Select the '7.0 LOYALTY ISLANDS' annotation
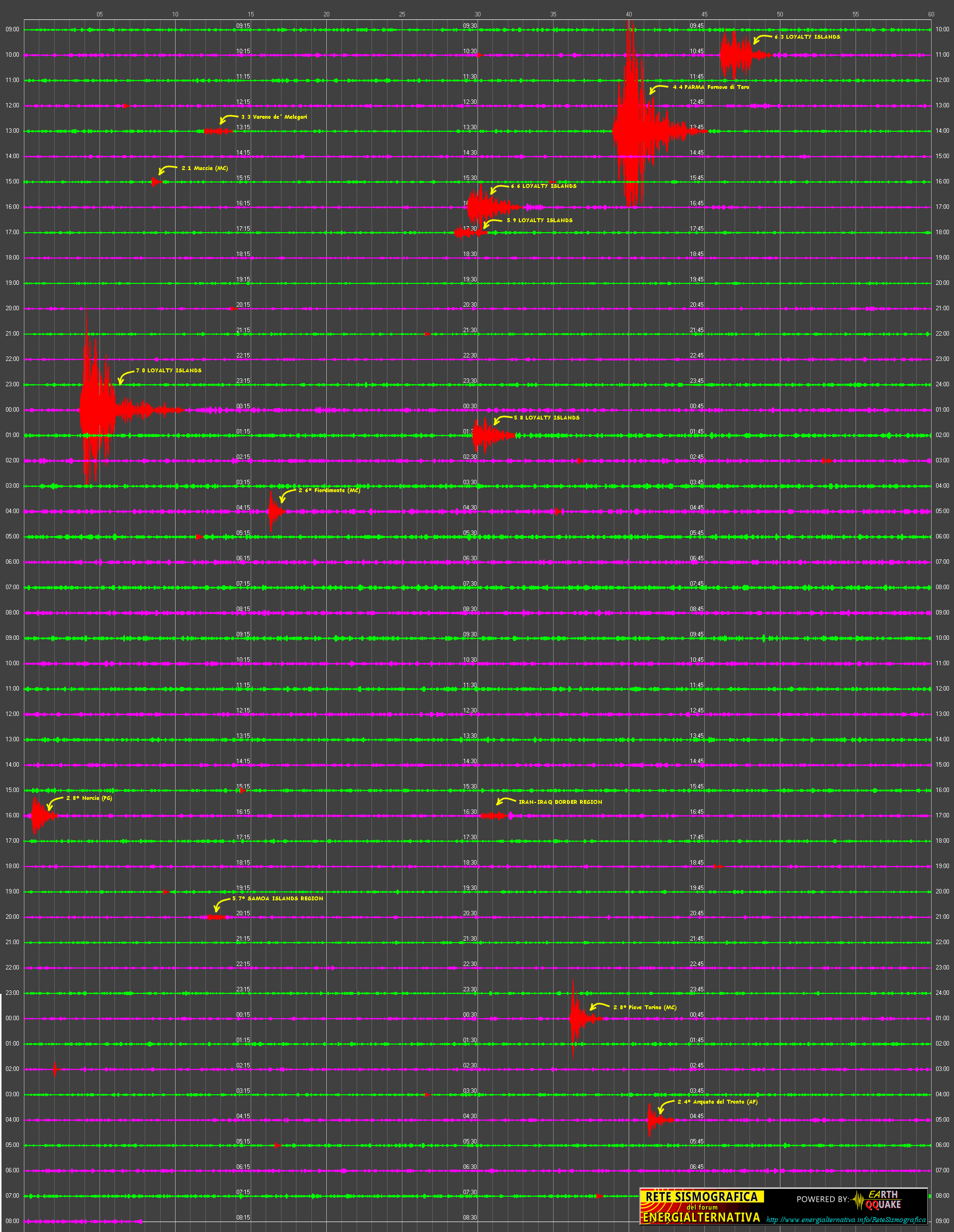954x1232 pixels. pyautogui.click(x=169, y=370)
